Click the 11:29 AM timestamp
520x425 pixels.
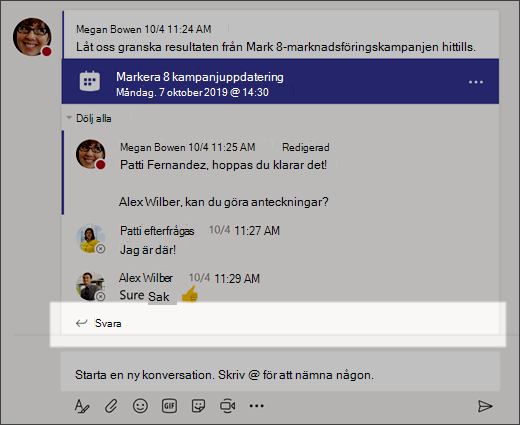coord(237,279)
